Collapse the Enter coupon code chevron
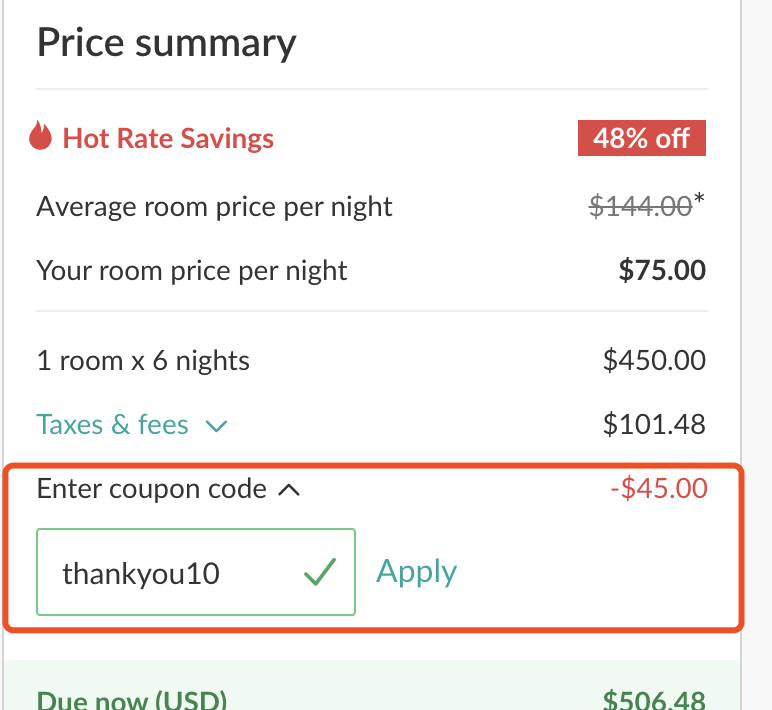772x710 pixels. coord(289,490)
